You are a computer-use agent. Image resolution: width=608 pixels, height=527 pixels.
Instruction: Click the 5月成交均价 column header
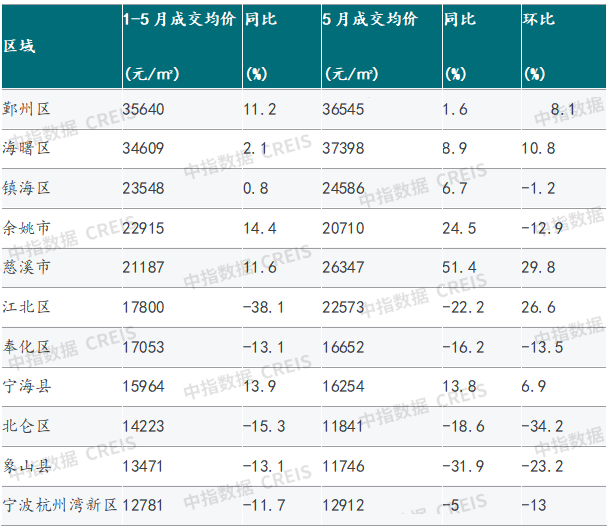coord(371,20)
